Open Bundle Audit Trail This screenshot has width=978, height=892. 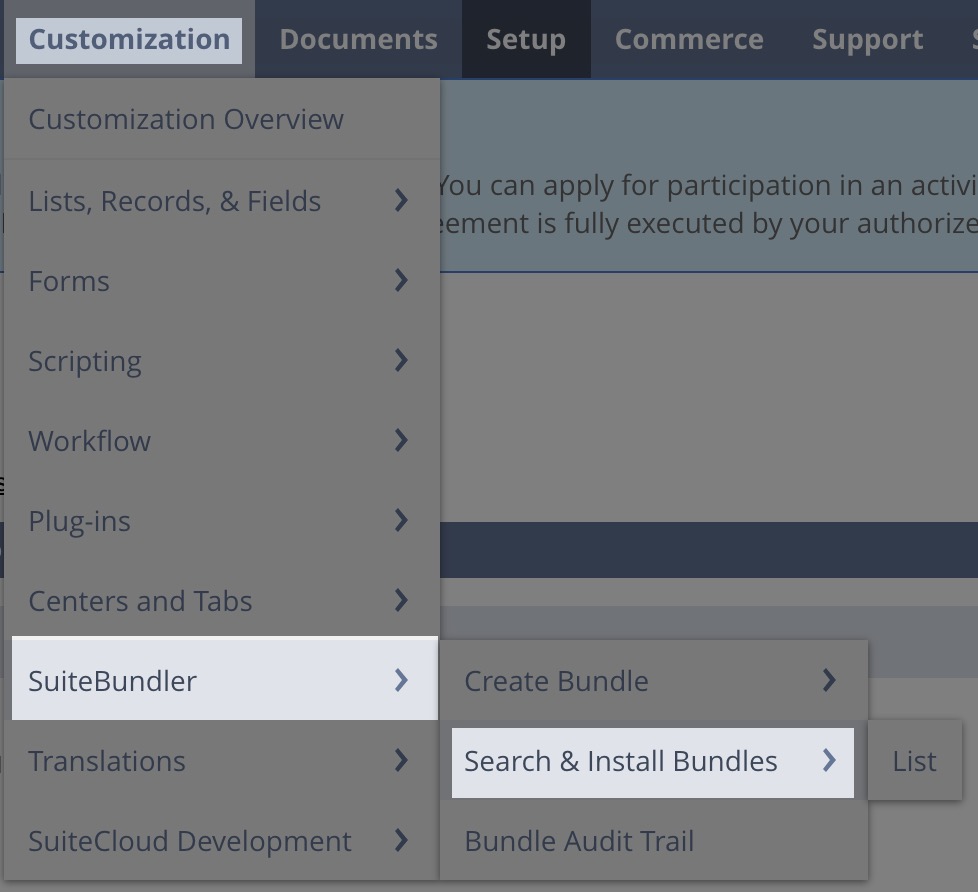coord(653,840)
